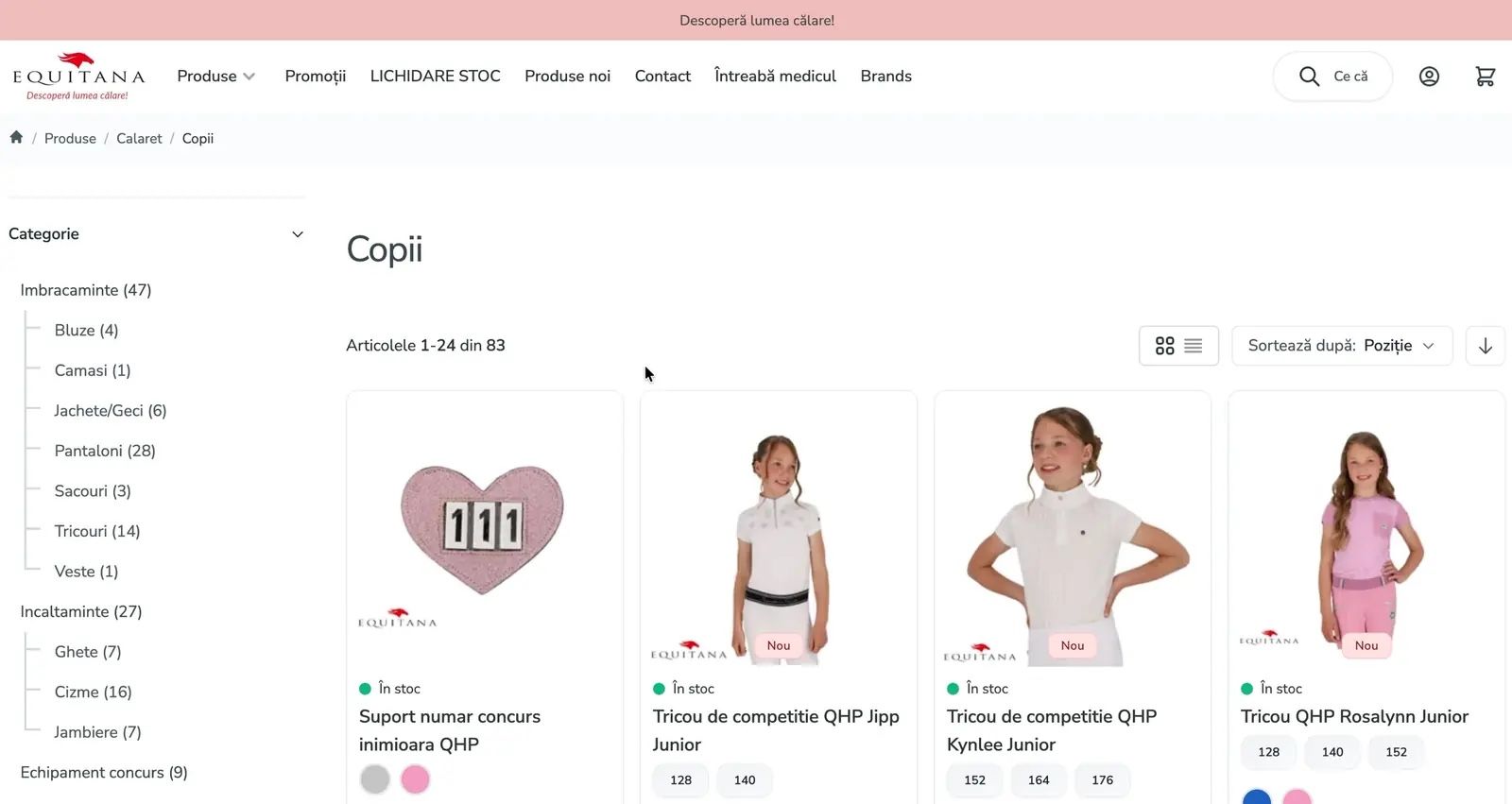
Task: Select the Jambiere (7) subcategory
Action: coord(97,732)
